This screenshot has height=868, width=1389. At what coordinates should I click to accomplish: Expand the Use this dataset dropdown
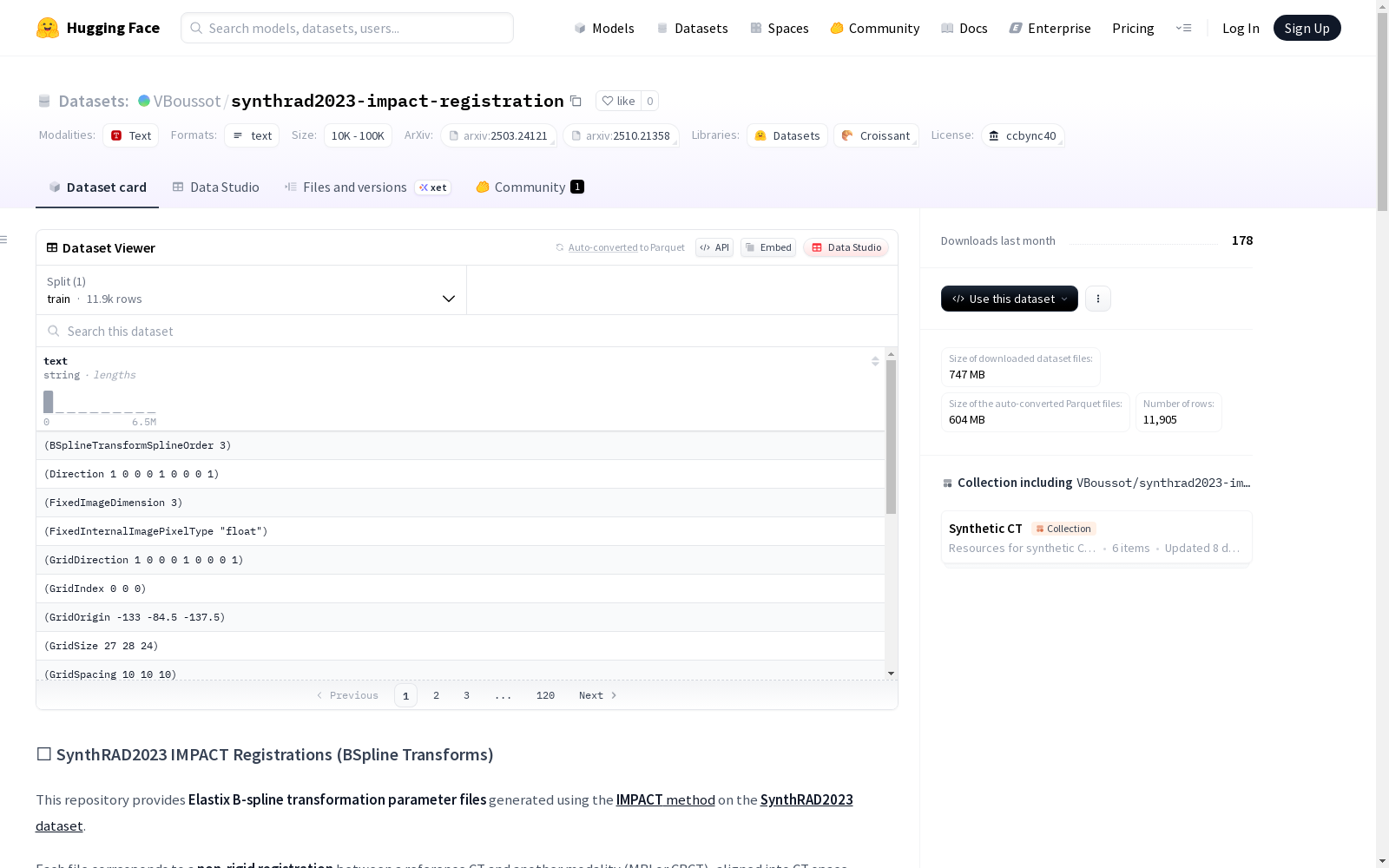click(1009, 299)
